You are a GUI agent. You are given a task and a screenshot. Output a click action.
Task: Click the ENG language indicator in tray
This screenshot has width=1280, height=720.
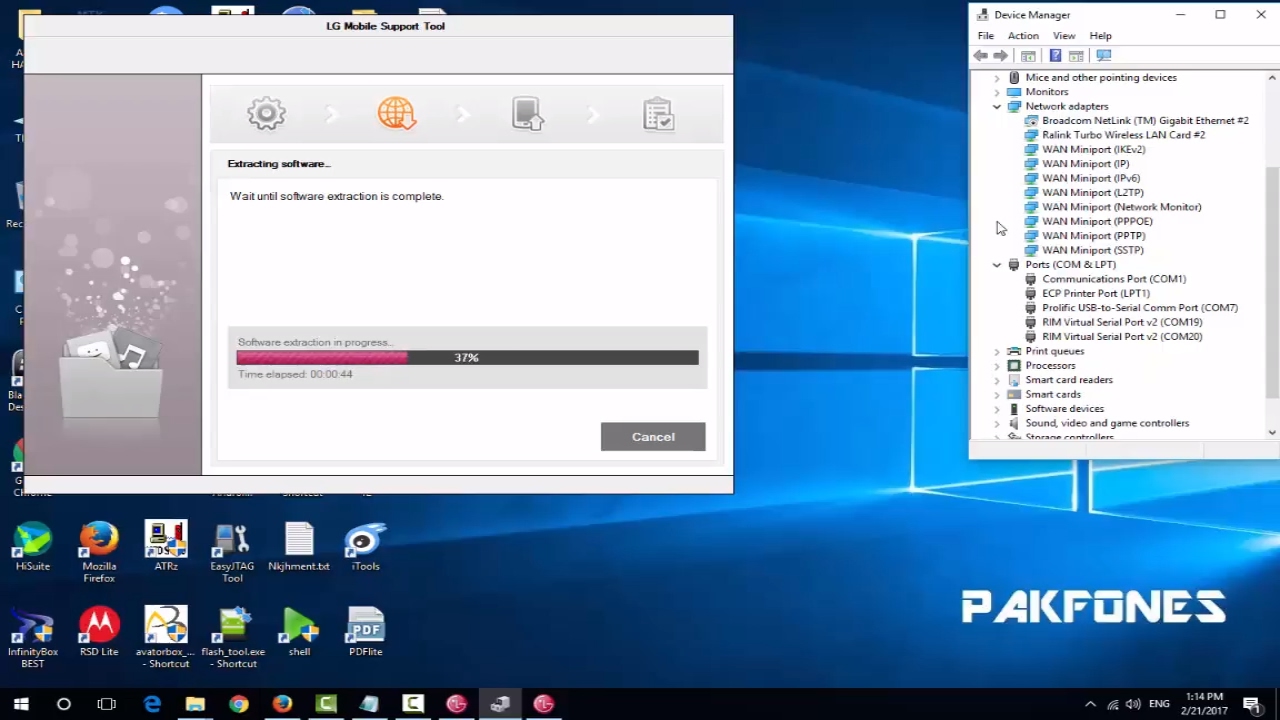tap(1159, 704)
